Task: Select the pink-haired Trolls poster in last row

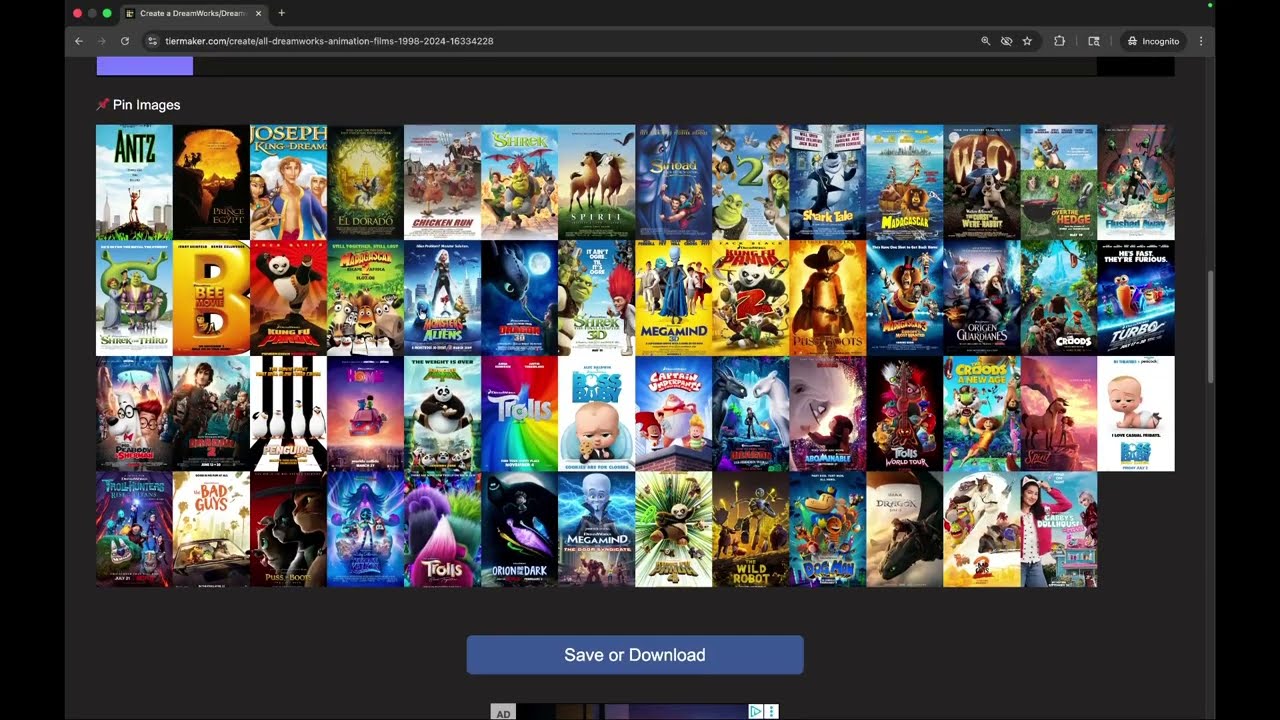Action: [442, 530]
